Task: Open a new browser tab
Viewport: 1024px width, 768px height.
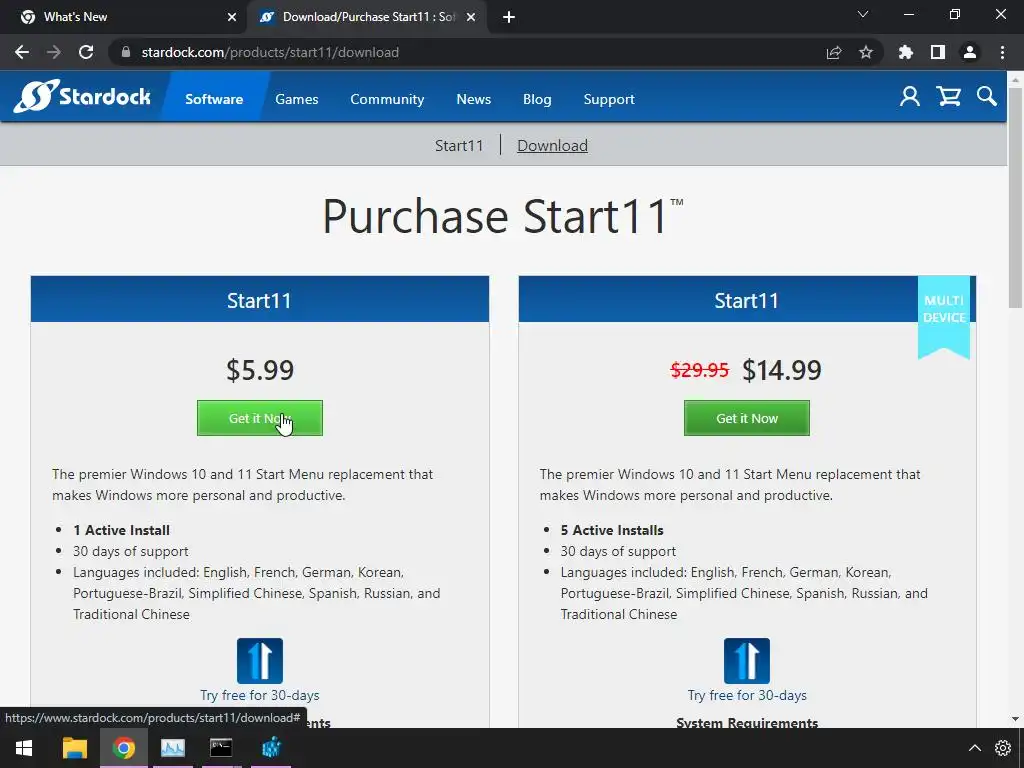Action: (x=509, y=18)
